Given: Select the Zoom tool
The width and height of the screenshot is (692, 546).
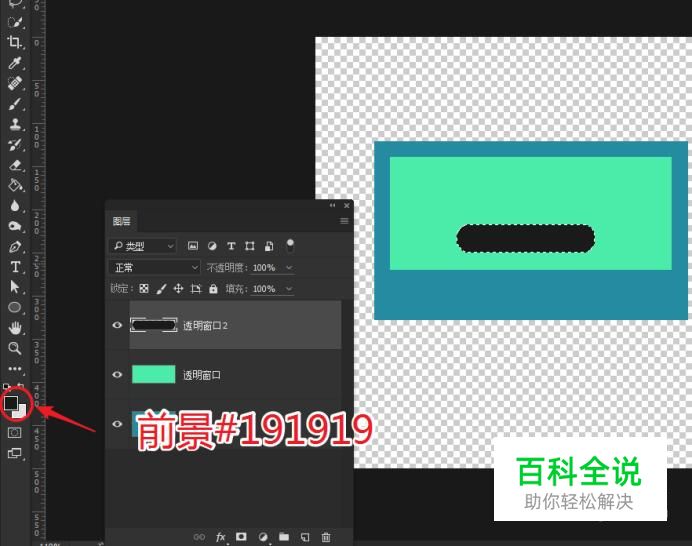Looking at the screenshot, I should tap(15, 348).
